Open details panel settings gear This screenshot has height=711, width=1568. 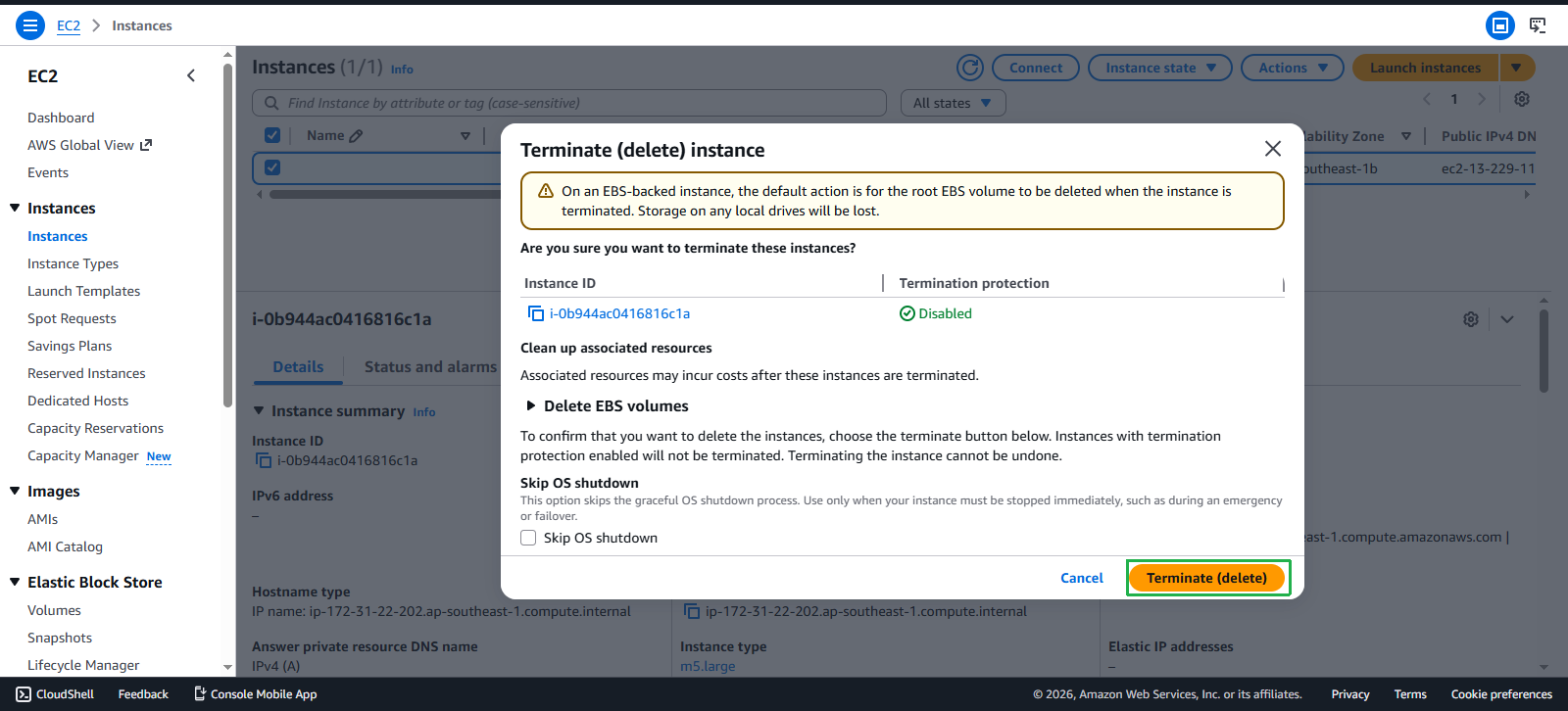1470,319
